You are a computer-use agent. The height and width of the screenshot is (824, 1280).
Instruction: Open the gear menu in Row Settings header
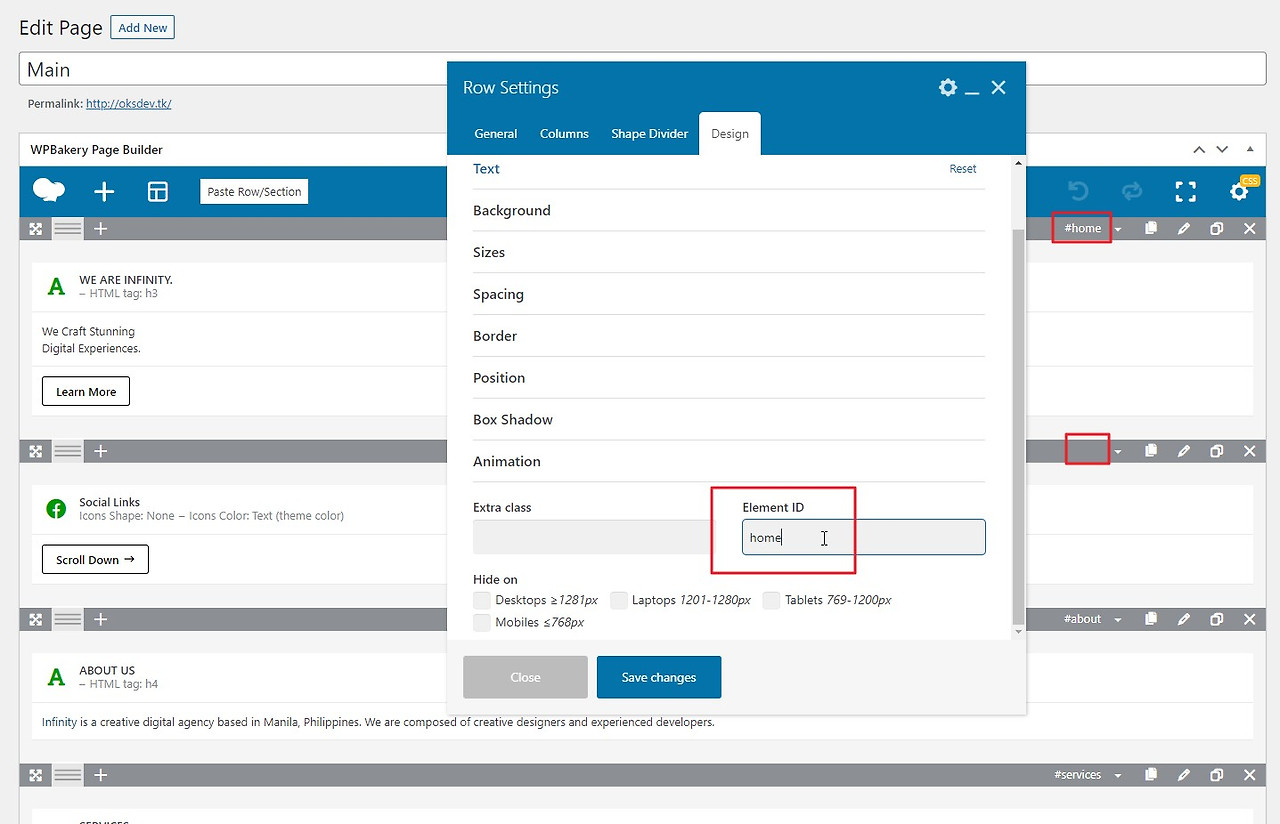tap(948, 88)
